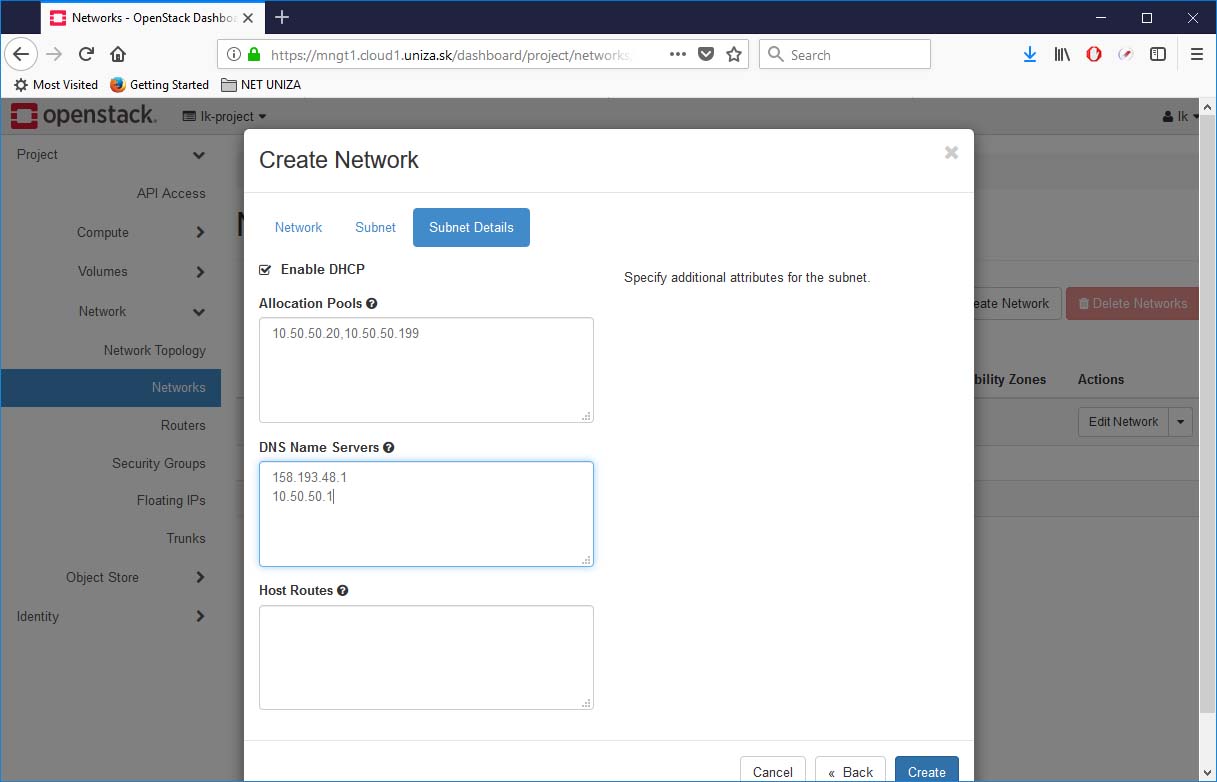Go back with the browser back arrow
1217x782 pixels.
point(22,54)
